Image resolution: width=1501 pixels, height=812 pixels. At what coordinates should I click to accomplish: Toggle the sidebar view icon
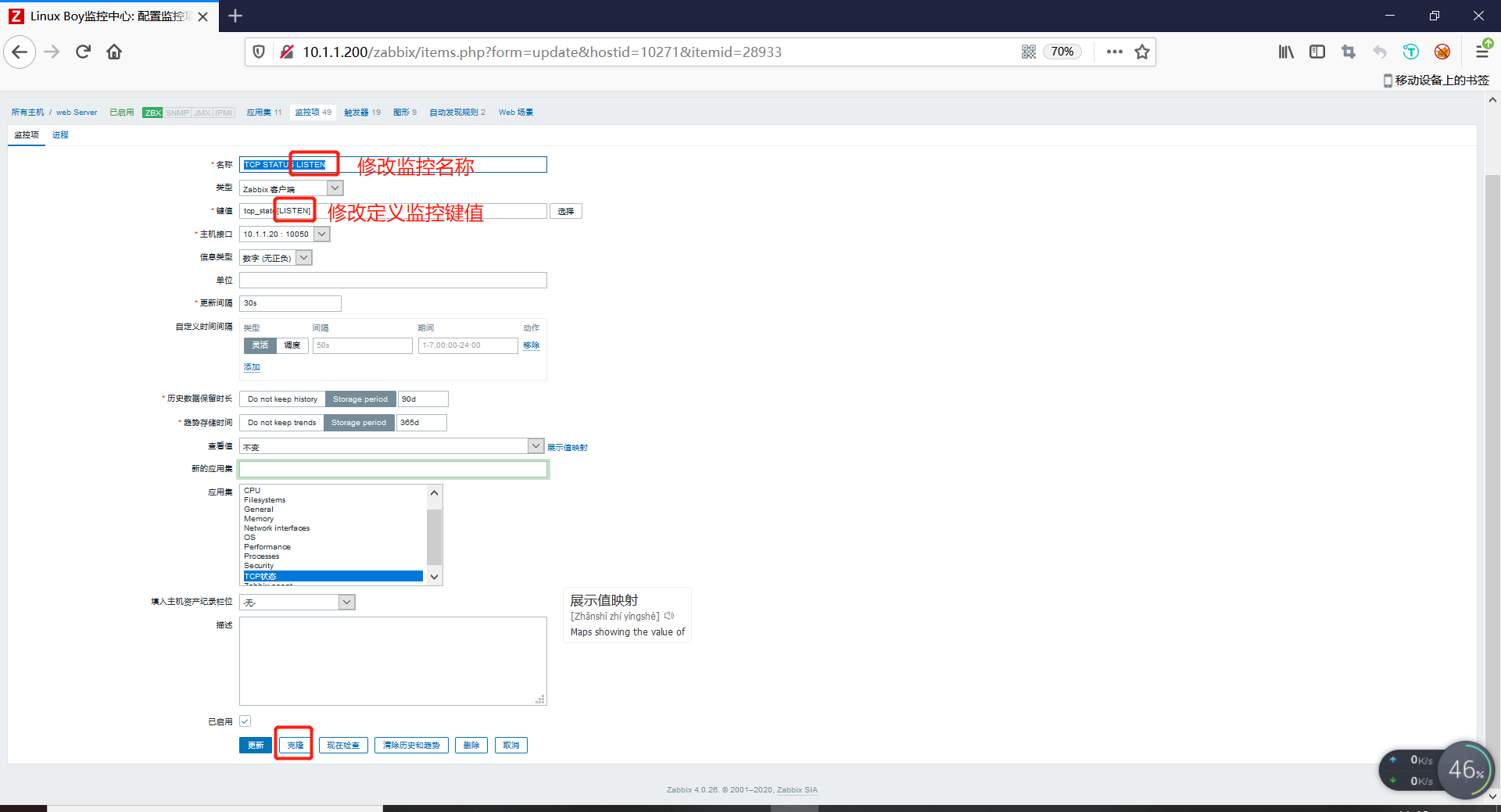[x=1317, y=52]
